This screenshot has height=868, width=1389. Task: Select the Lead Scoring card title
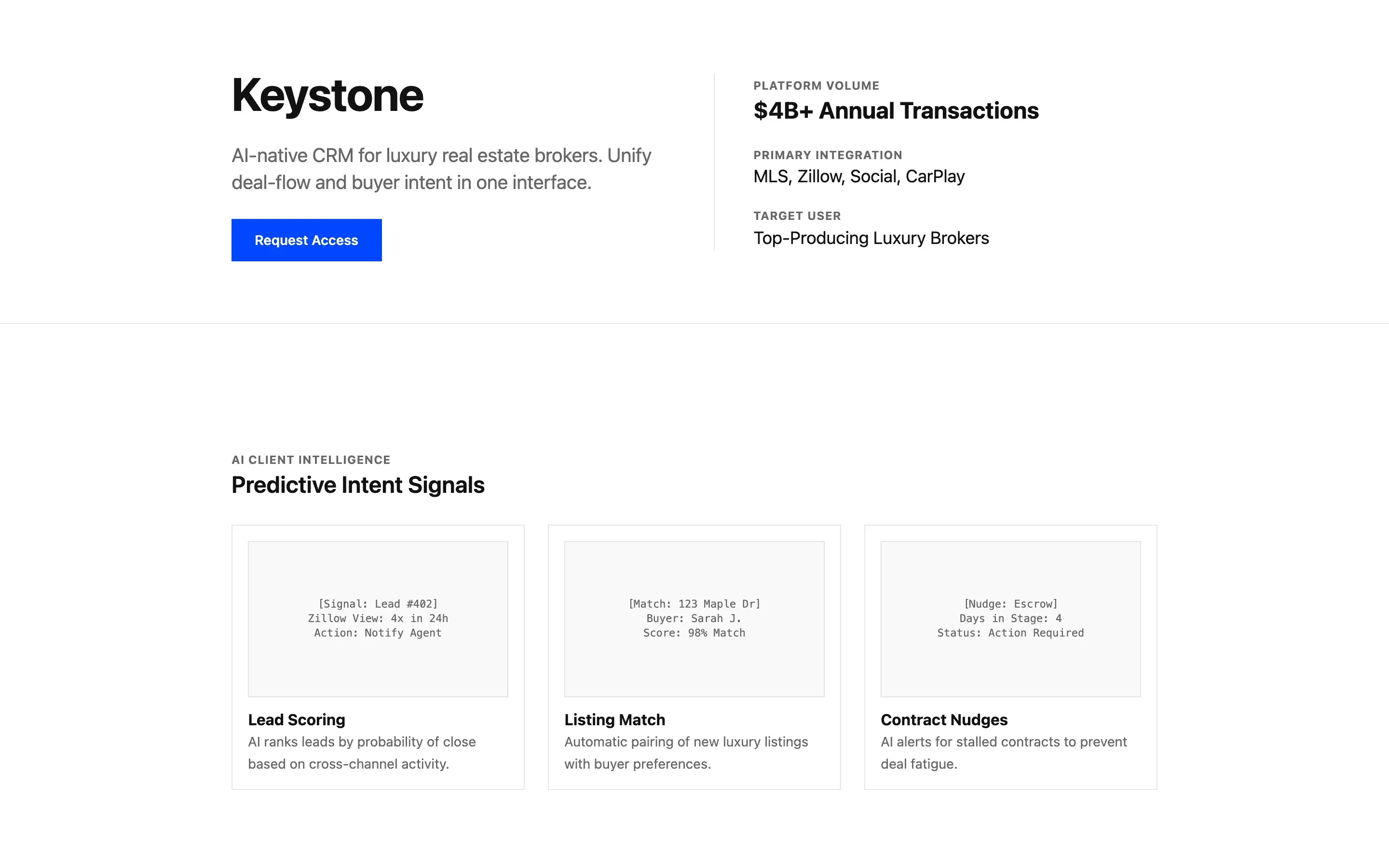tap(296, 719)
